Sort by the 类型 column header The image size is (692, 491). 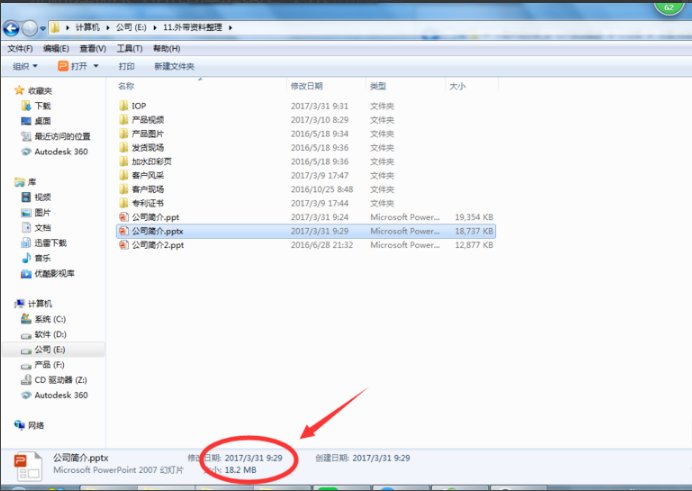pyautogui.click(x=378, y=86)
